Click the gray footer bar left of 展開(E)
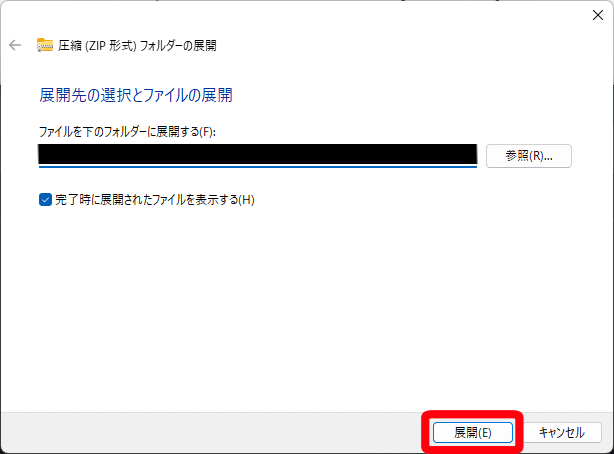Screen dimensions: 614x454 pos(211,432)
